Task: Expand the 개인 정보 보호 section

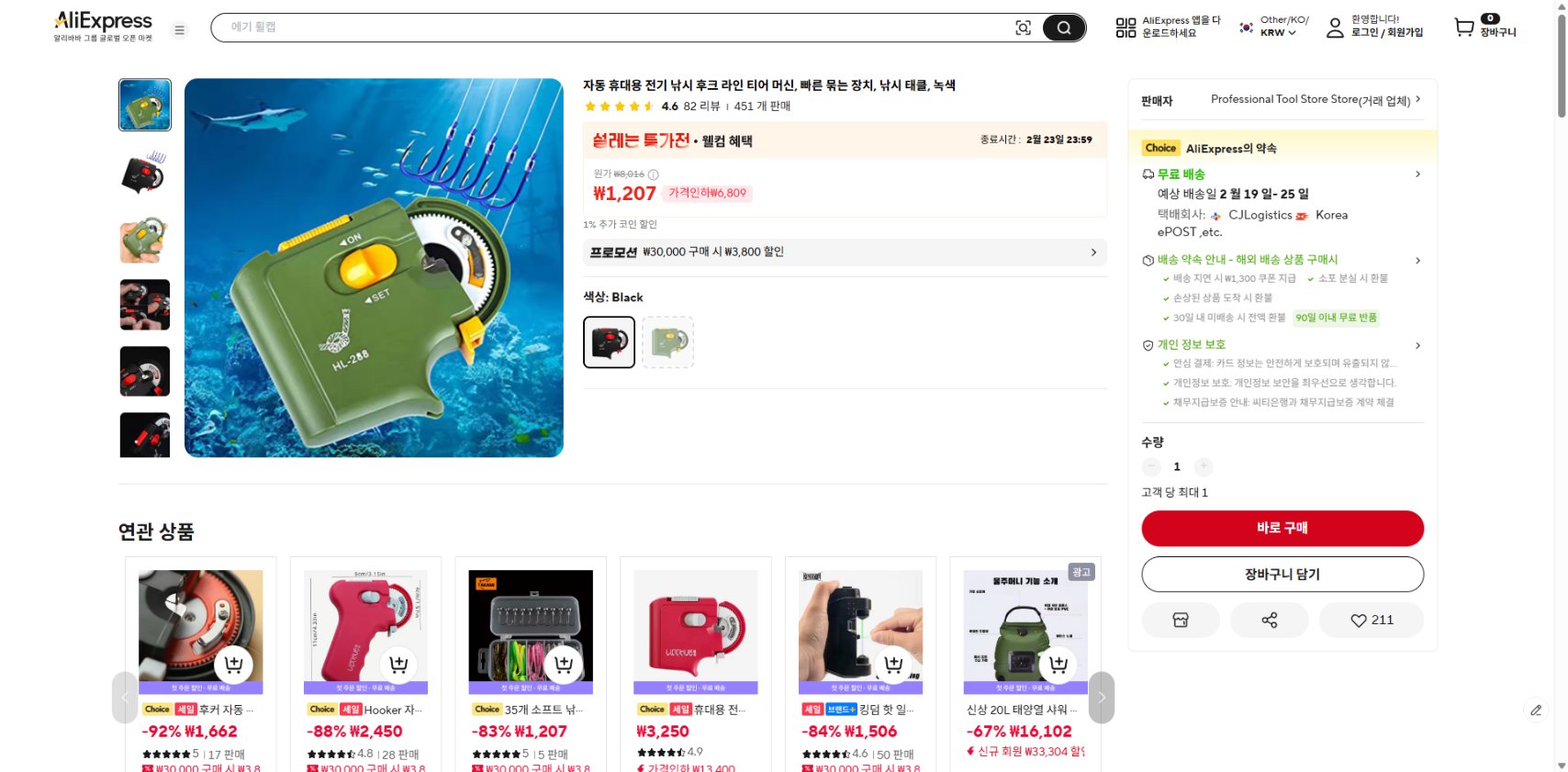Action: coord(1418,345)
